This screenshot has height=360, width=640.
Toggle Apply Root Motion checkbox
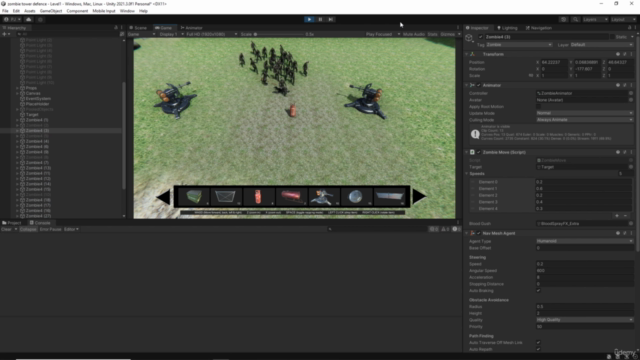[538, 107]
